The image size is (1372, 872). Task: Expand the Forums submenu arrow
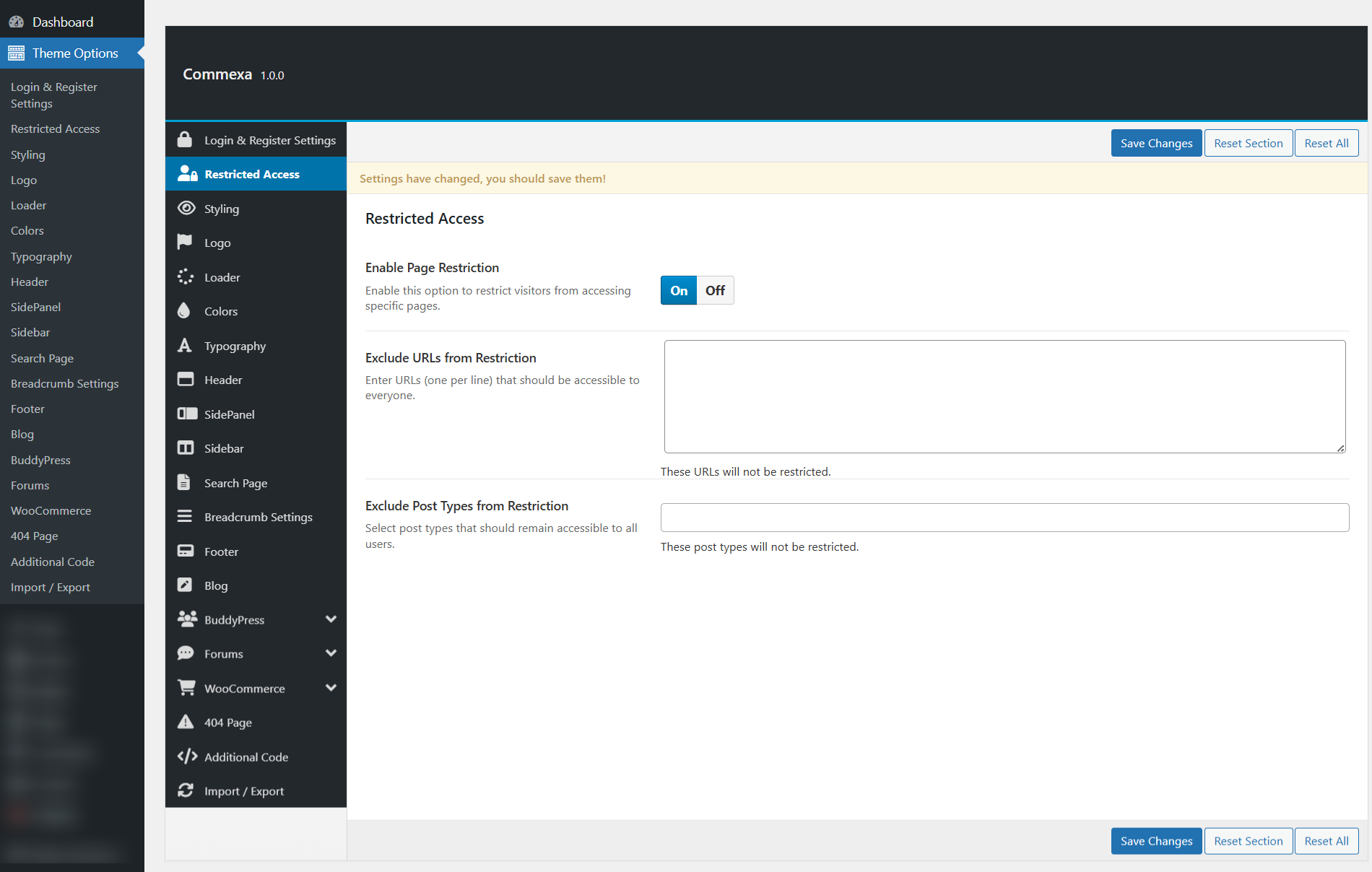coord(331,653)
